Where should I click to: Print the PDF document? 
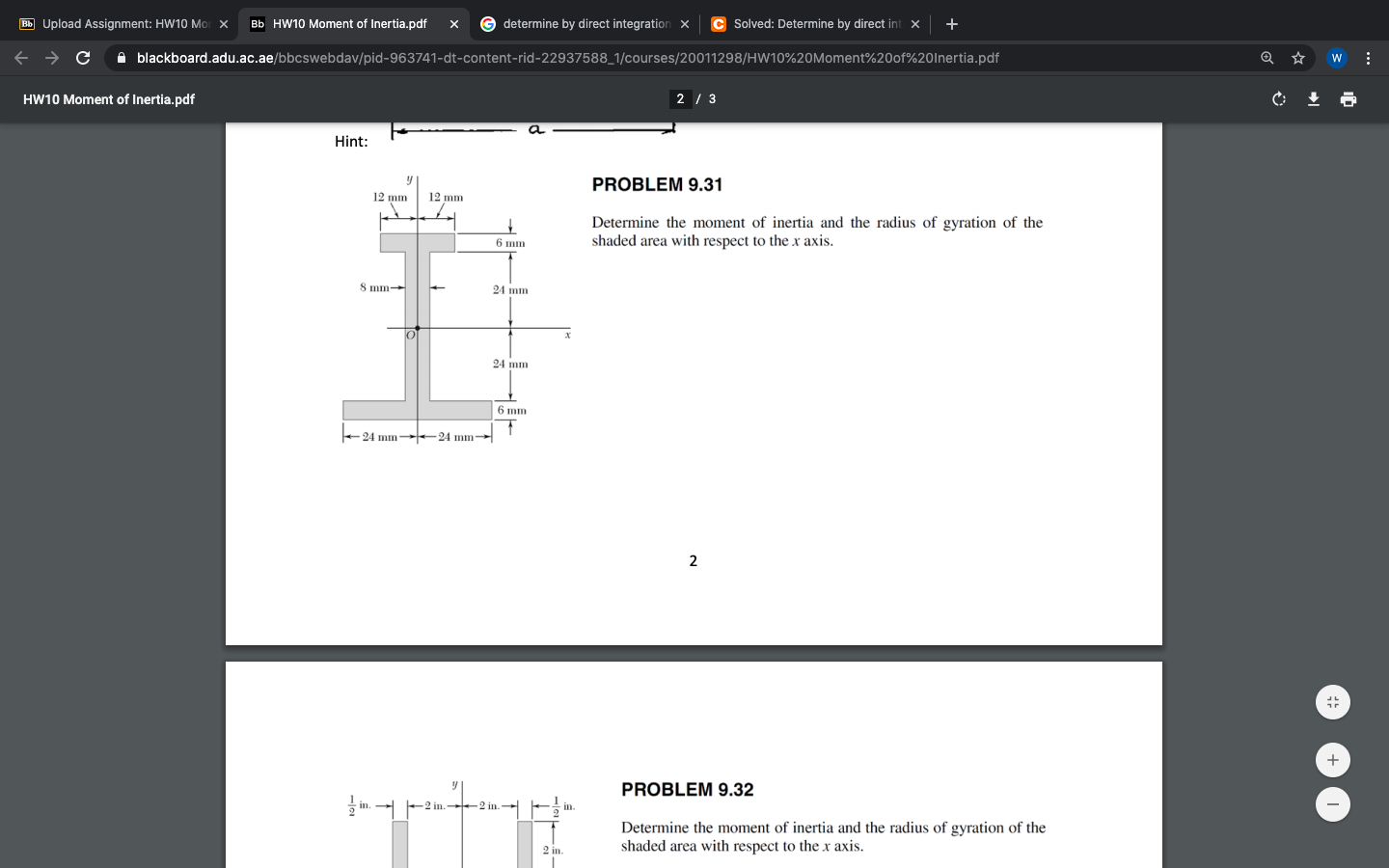1348,98
